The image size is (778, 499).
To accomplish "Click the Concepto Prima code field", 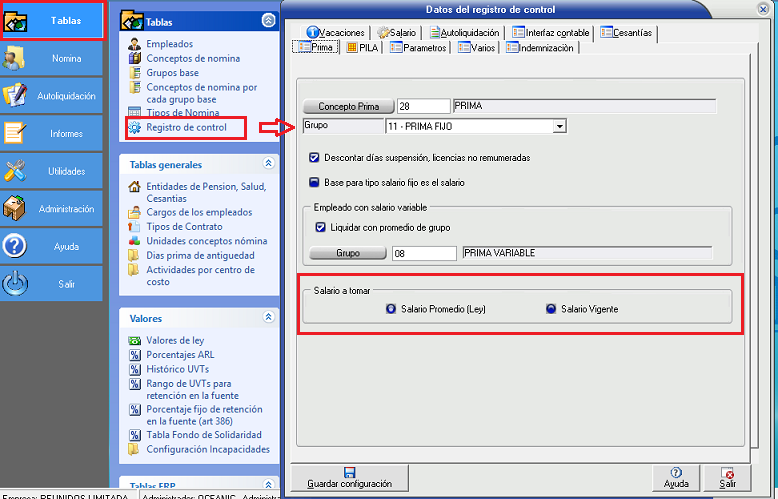I will tap(422, 105).
